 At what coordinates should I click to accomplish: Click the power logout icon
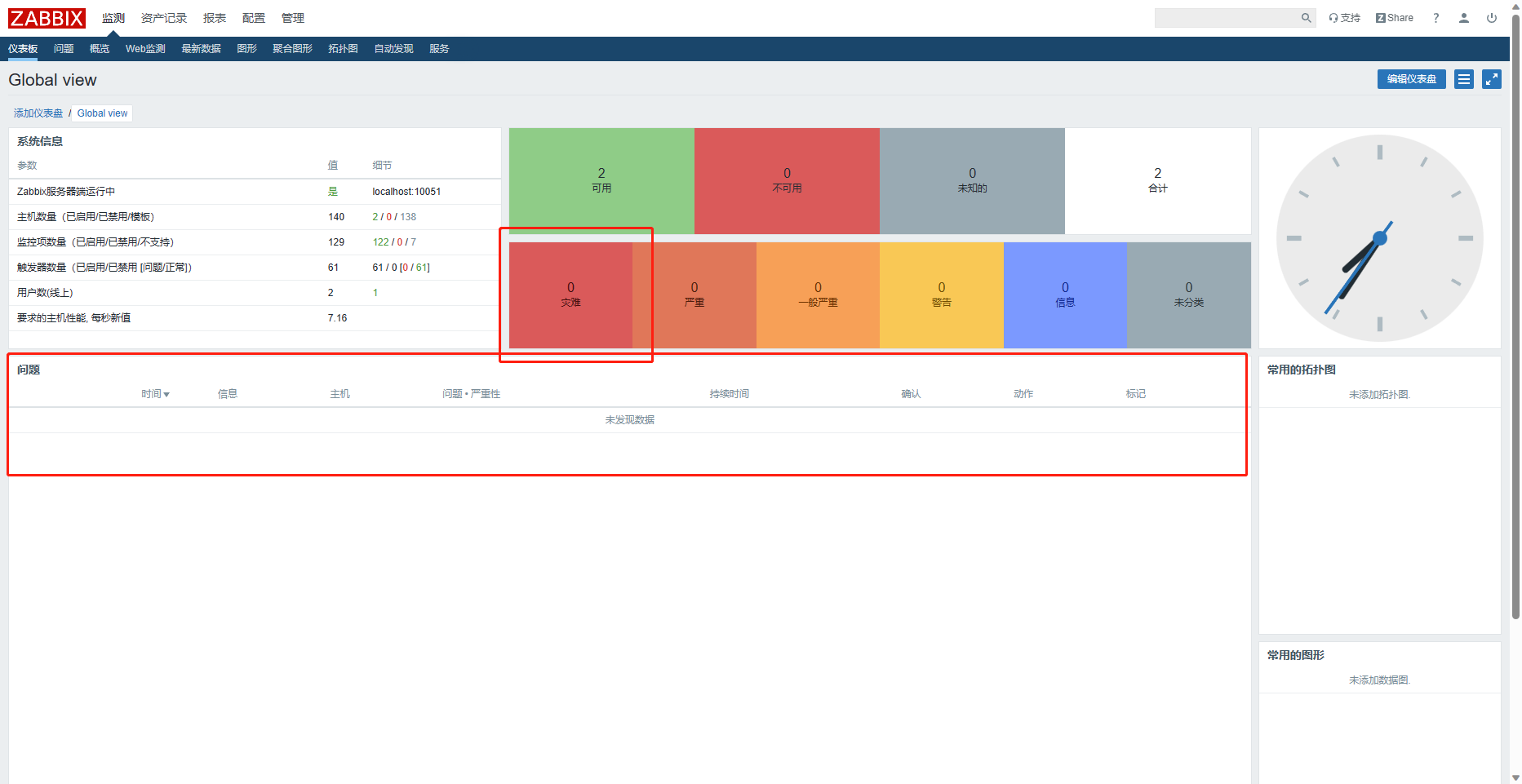[1492, 18]
